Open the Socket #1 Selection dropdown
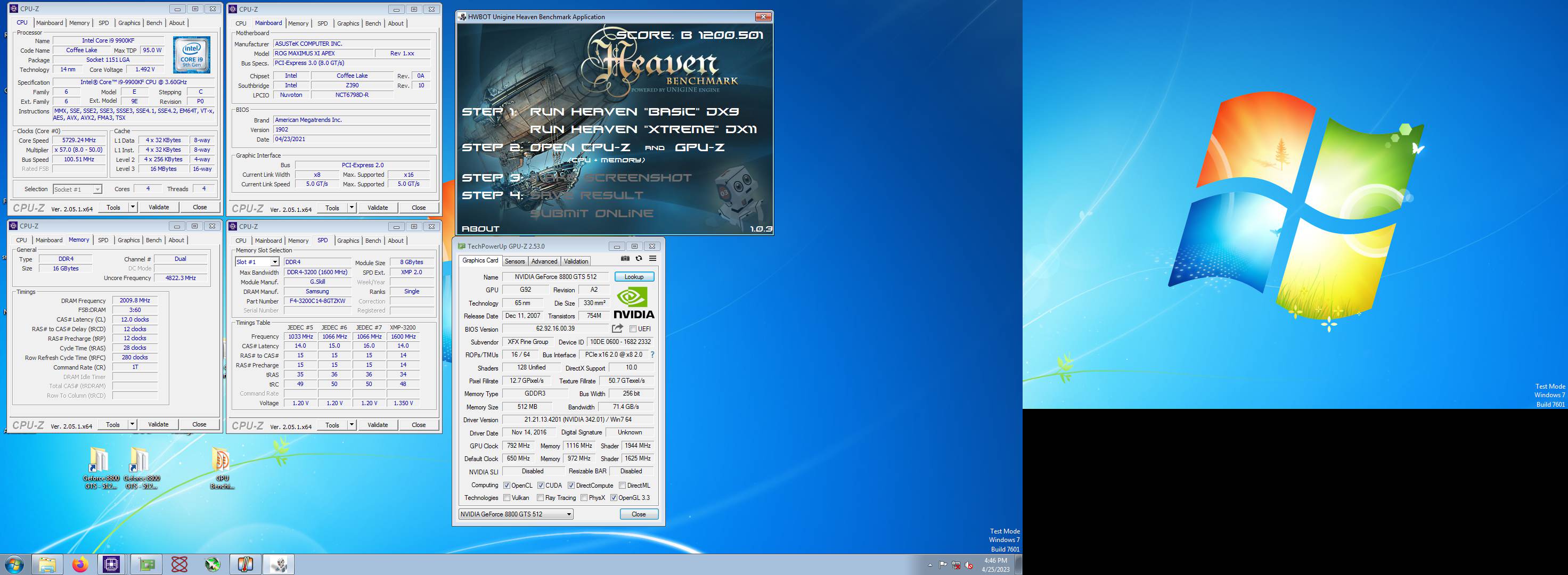This screenshot has height=575, width=1568. 77,189
